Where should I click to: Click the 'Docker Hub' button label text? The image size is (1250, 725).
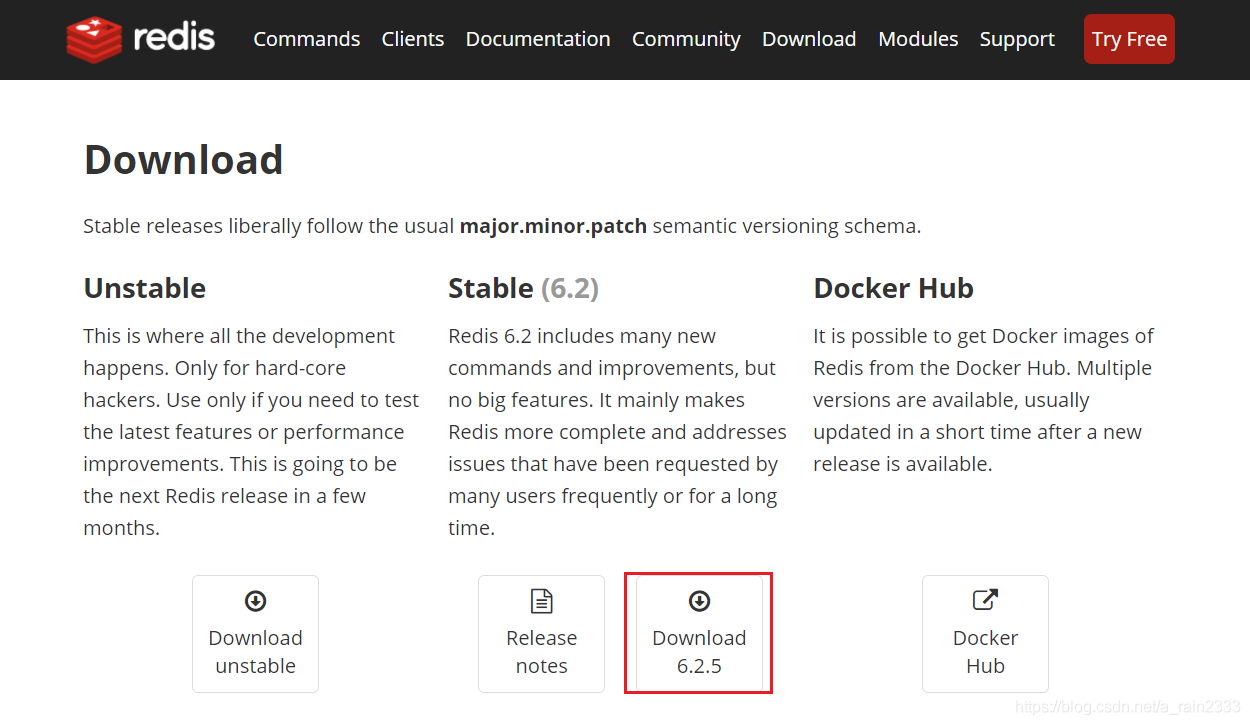coord(985,652)
